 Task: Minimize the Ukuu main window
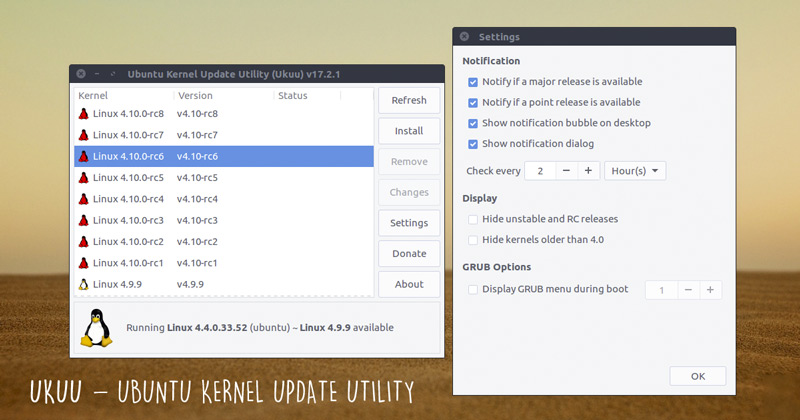pos(97,74)
